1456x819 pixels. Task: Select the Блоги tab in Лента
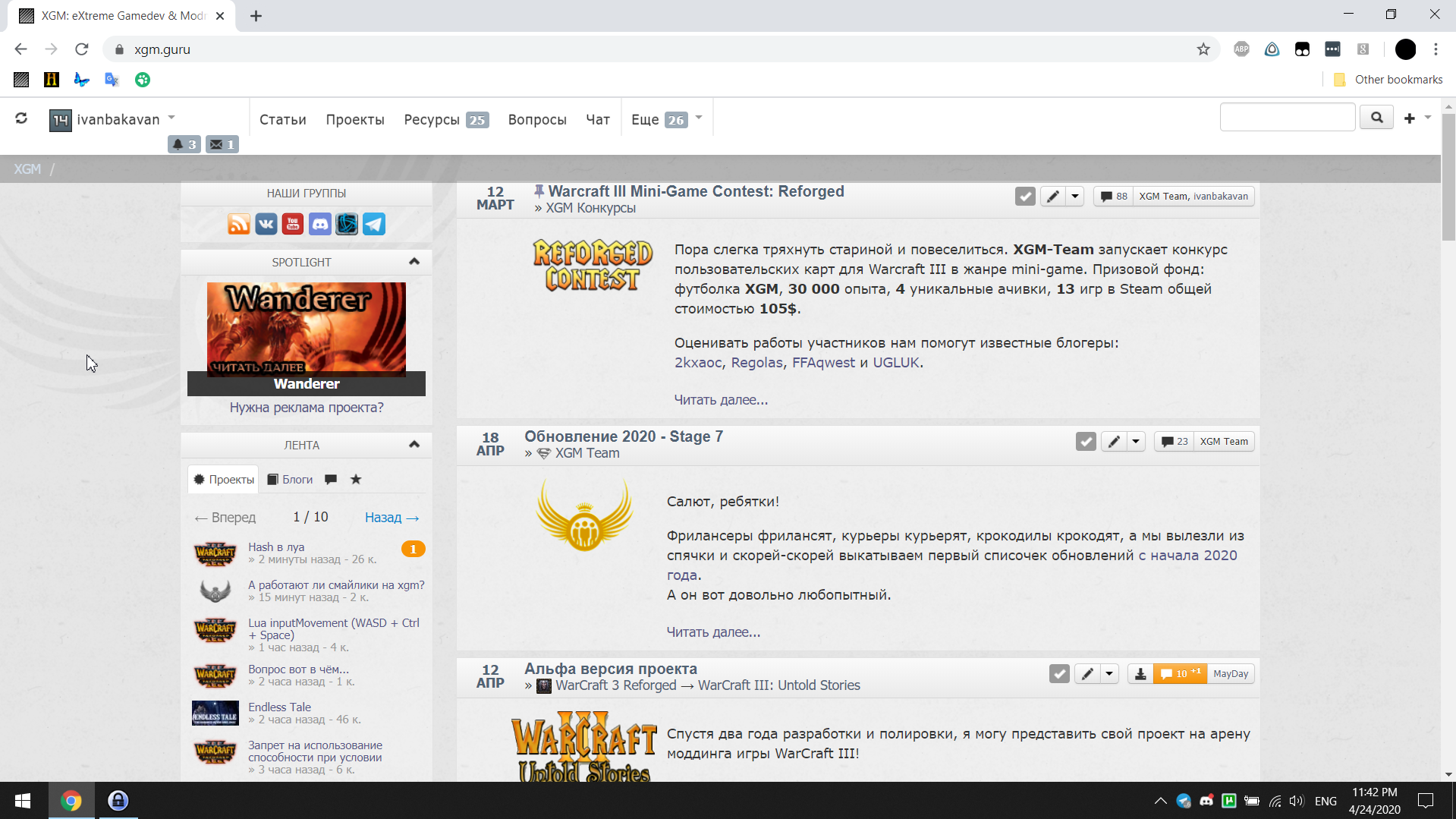(290, 480)
